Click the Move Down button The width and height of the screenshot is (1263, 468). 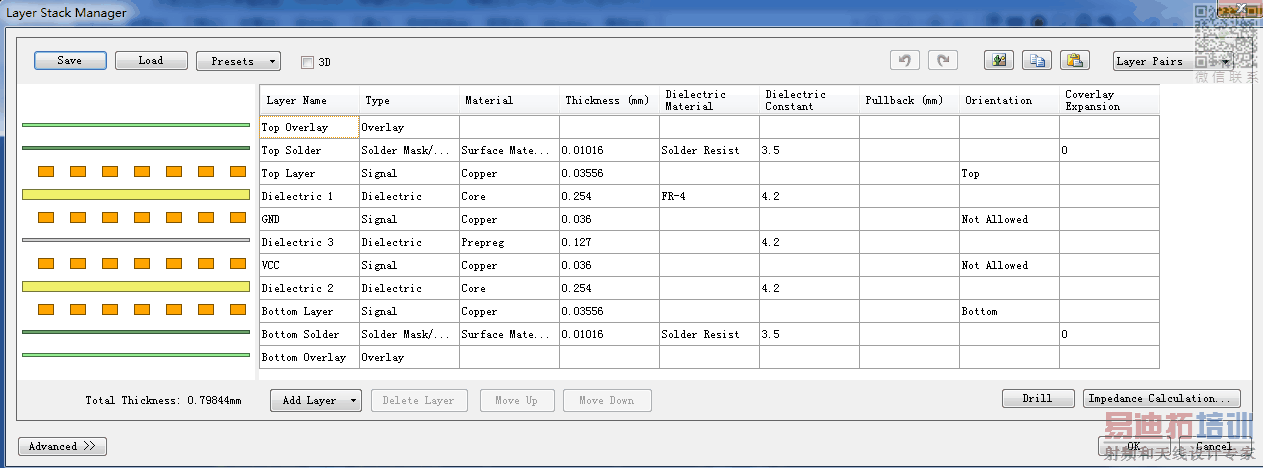point(606,400)
